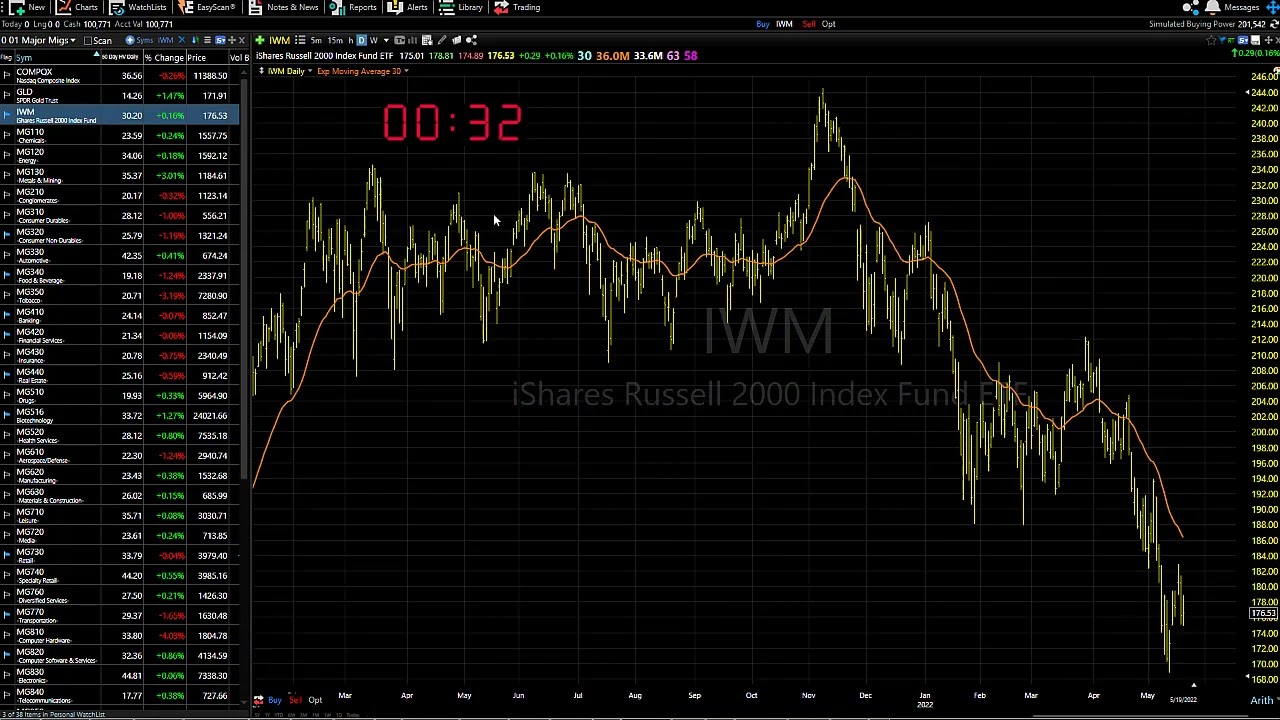Select the 15m timeframe
Screen dimensions: 1280x720
[x=334, y=40]
